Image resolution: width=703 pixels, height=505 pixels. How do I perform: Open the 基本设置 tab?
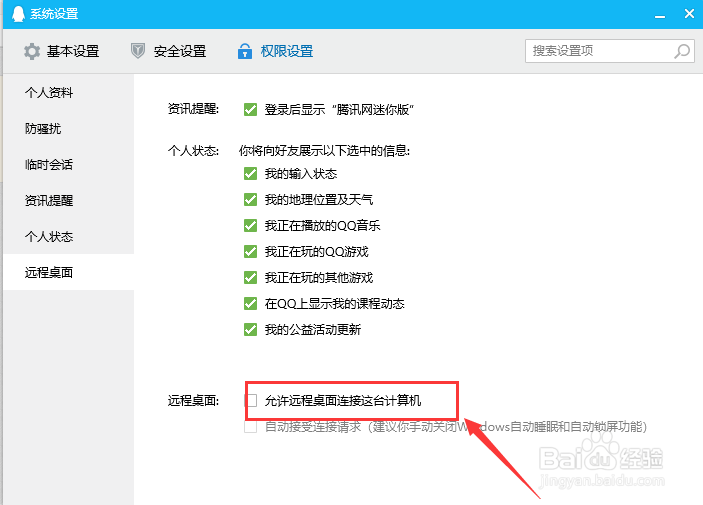point(61,51)
